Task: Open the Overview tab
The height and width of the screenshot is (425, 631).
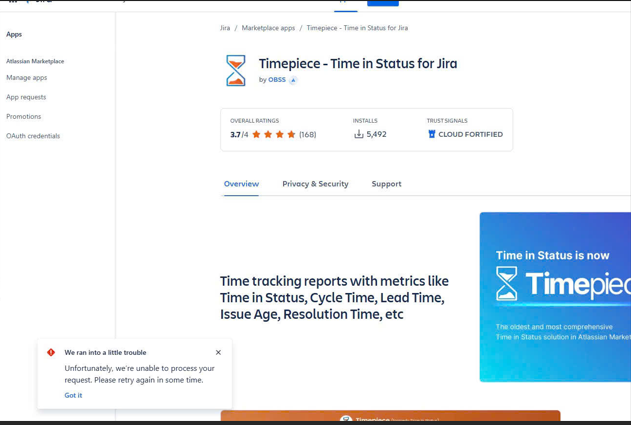Action: point(241,184)
